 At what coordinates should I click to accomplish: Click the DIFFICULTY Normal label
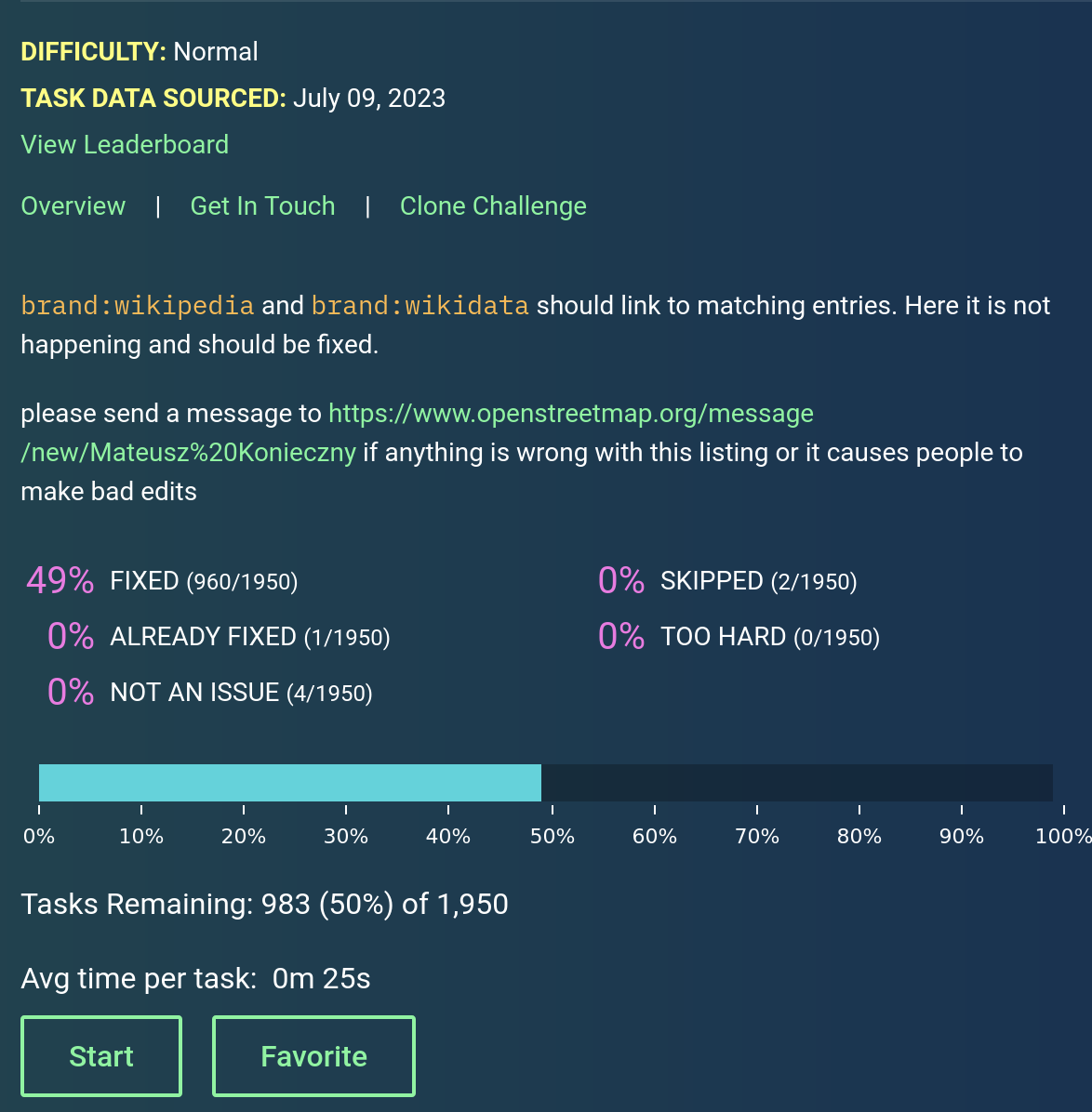pyautogui.click(x=139, y=51)
